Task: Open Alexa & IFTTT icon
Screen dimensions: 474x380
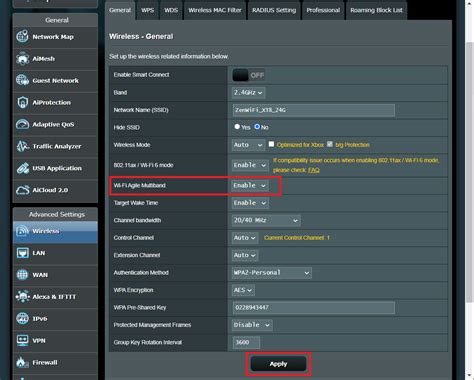Action: tap(22, 296)
